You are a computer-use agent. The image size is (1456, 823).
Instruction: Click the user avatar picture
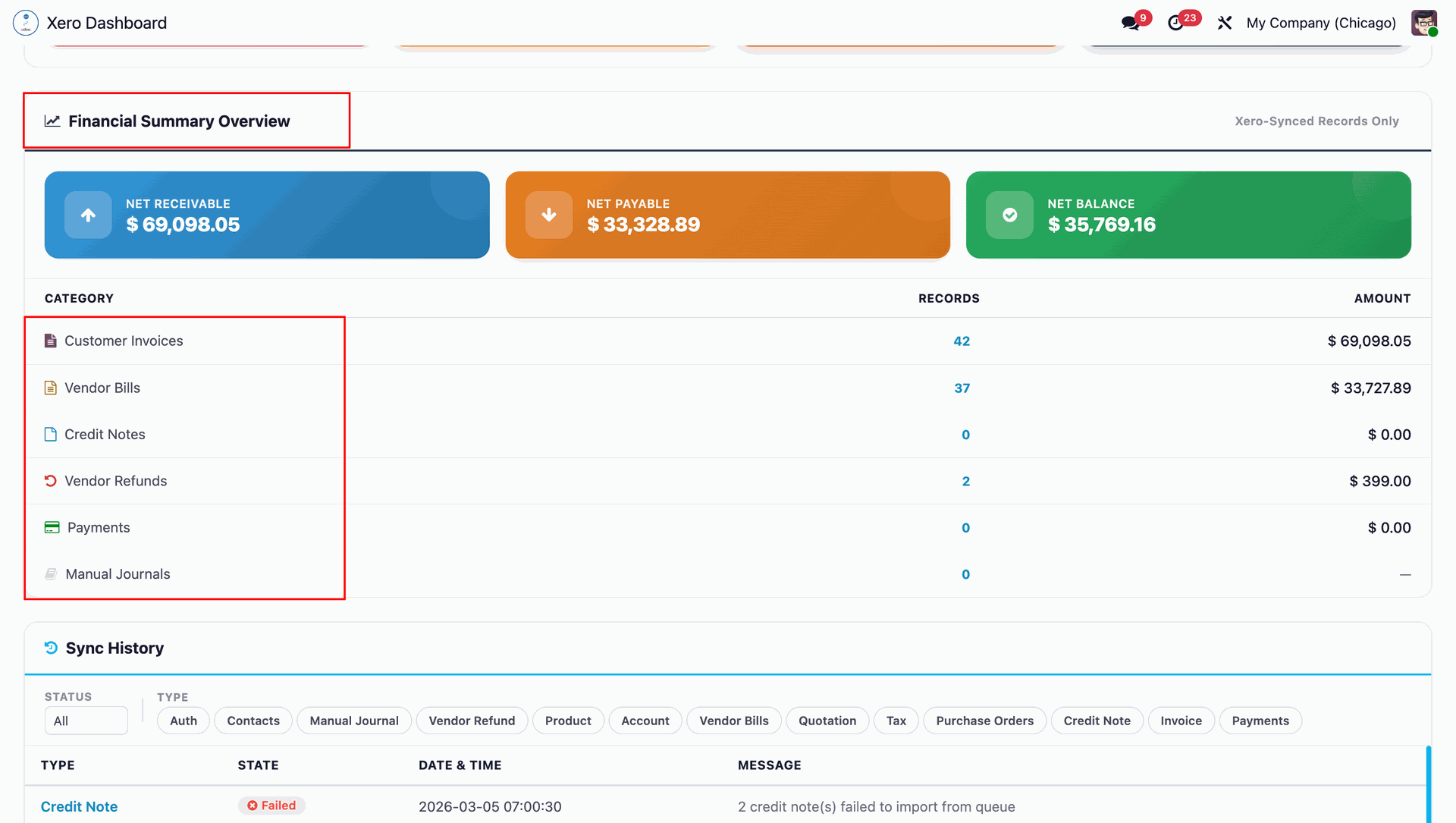coord(1423,22)
